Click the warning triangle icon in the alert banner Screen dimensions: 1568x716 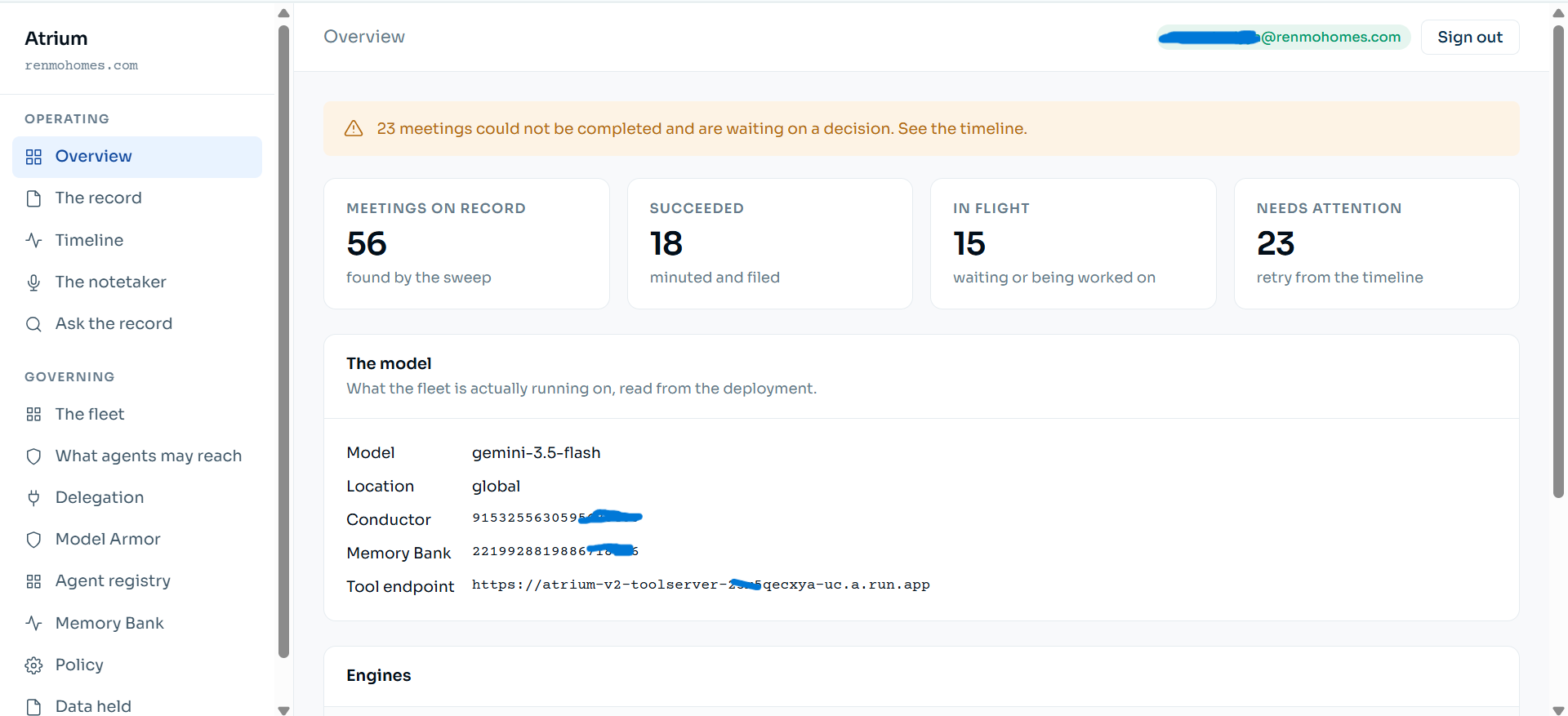point(354,128)
